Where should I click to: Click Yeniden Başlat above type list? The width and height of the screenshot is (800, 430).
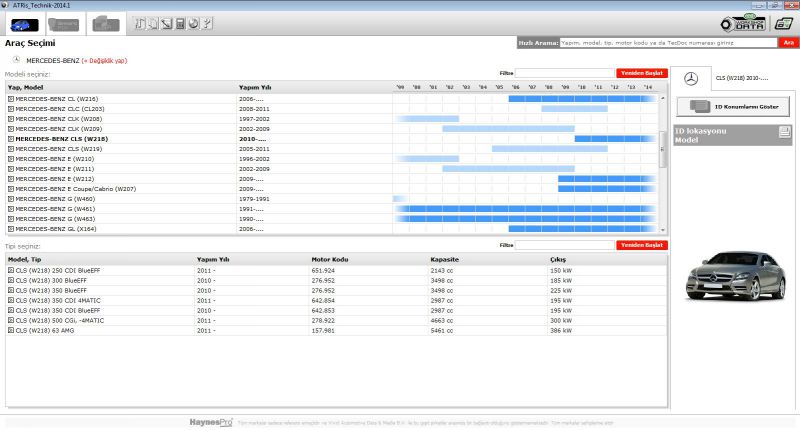(642, 245)
